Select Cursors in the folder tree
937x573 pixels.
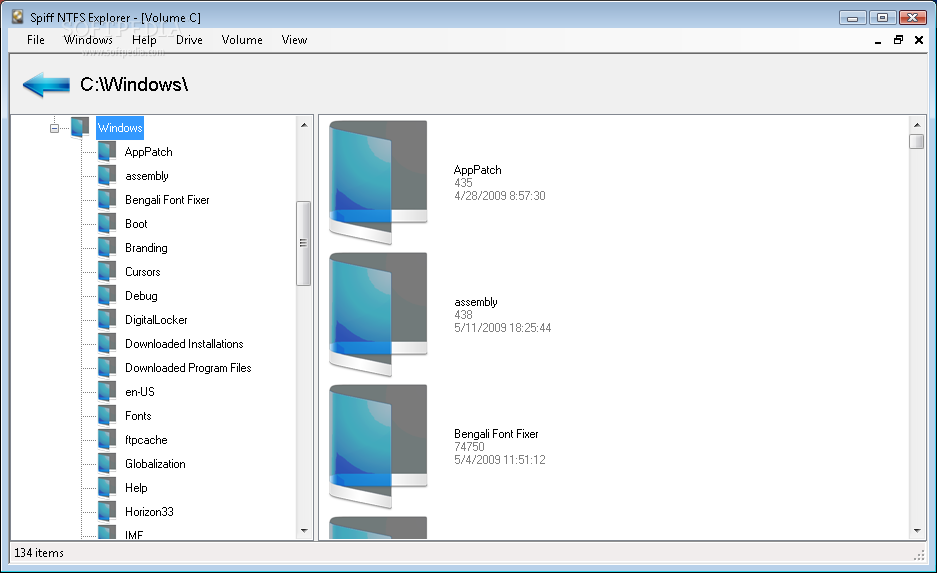tap(143, 271)
